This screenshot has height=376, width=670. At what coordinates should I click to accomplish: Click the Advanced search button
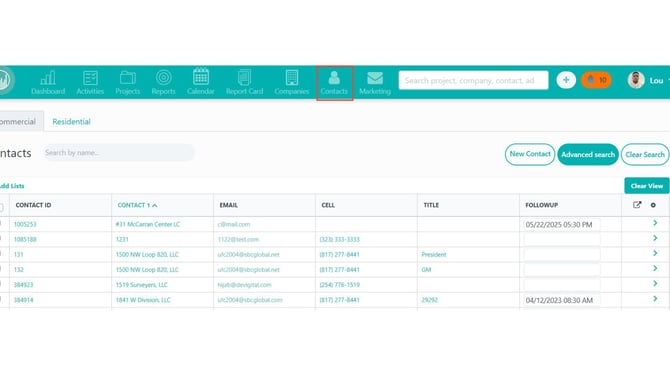click(588, 154)
